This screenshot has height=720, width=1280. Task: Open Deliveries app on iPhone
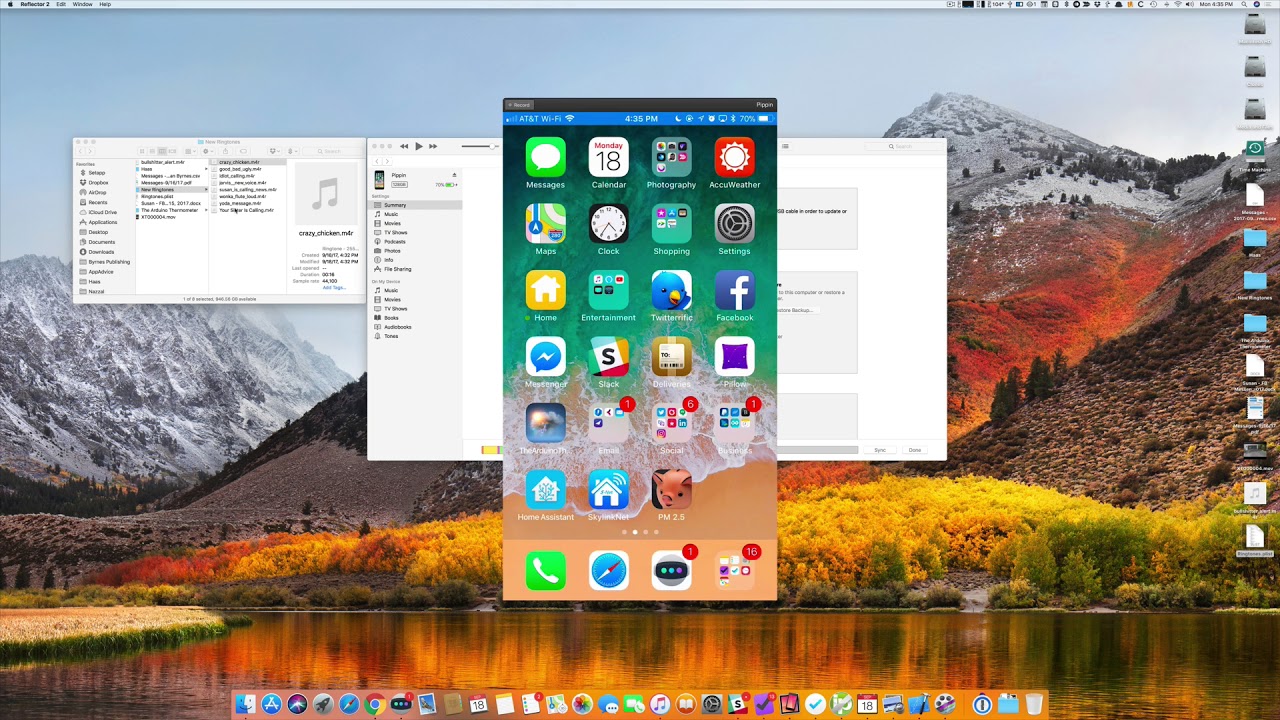pyautogui.click(x=671, y=357)
